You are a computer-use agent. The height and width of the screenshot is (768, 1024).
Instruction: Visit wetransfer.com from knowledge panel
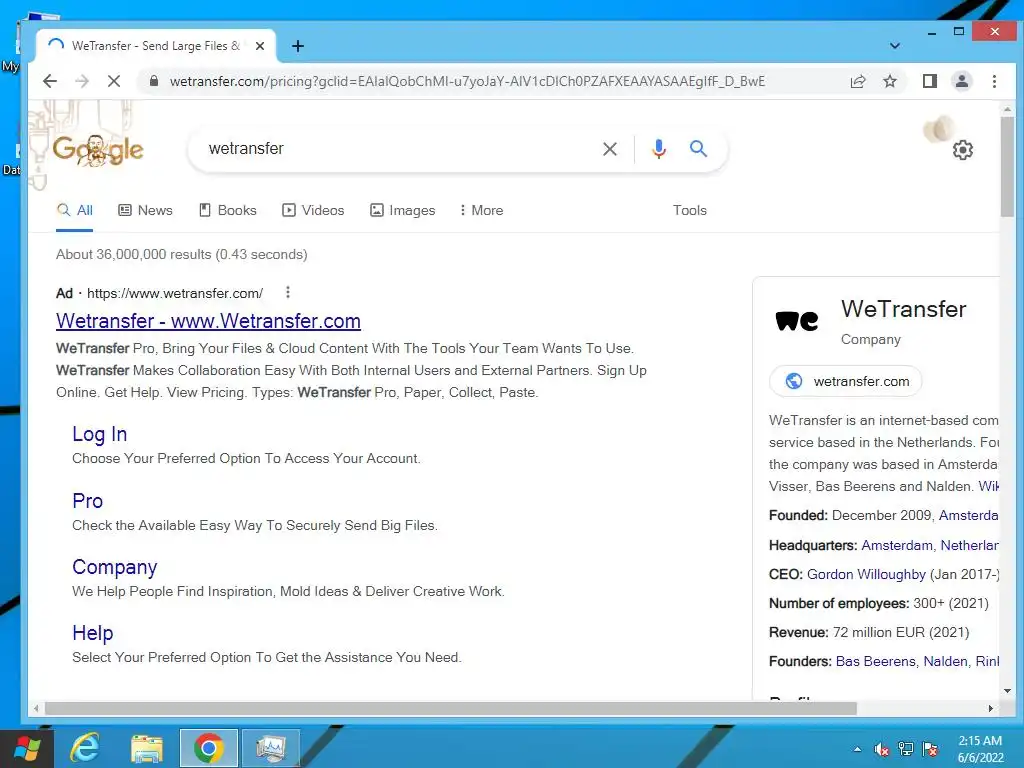[846, 381]
